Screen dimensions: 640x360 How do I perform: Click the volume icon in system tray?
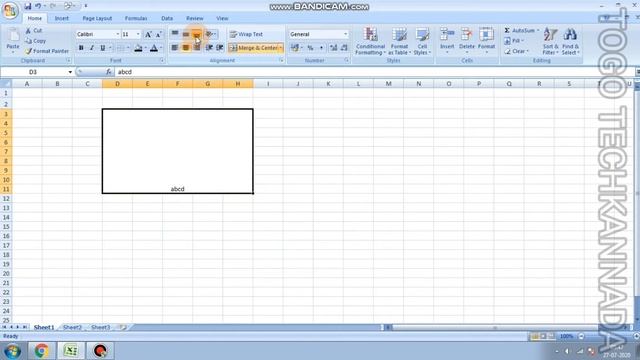click(x=567, y=351)
